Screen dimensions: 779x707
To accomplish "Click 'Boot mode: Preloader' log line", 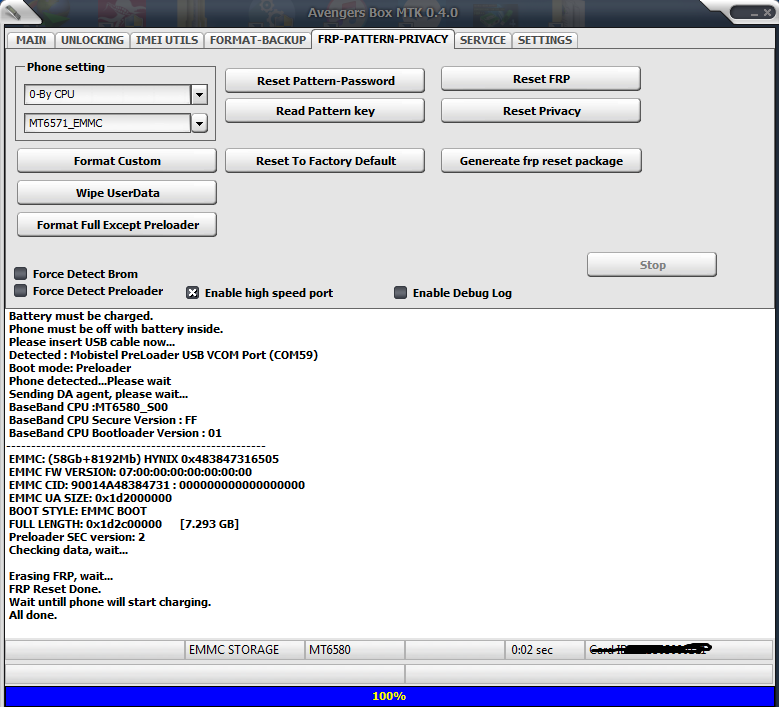I will [70, 368].
